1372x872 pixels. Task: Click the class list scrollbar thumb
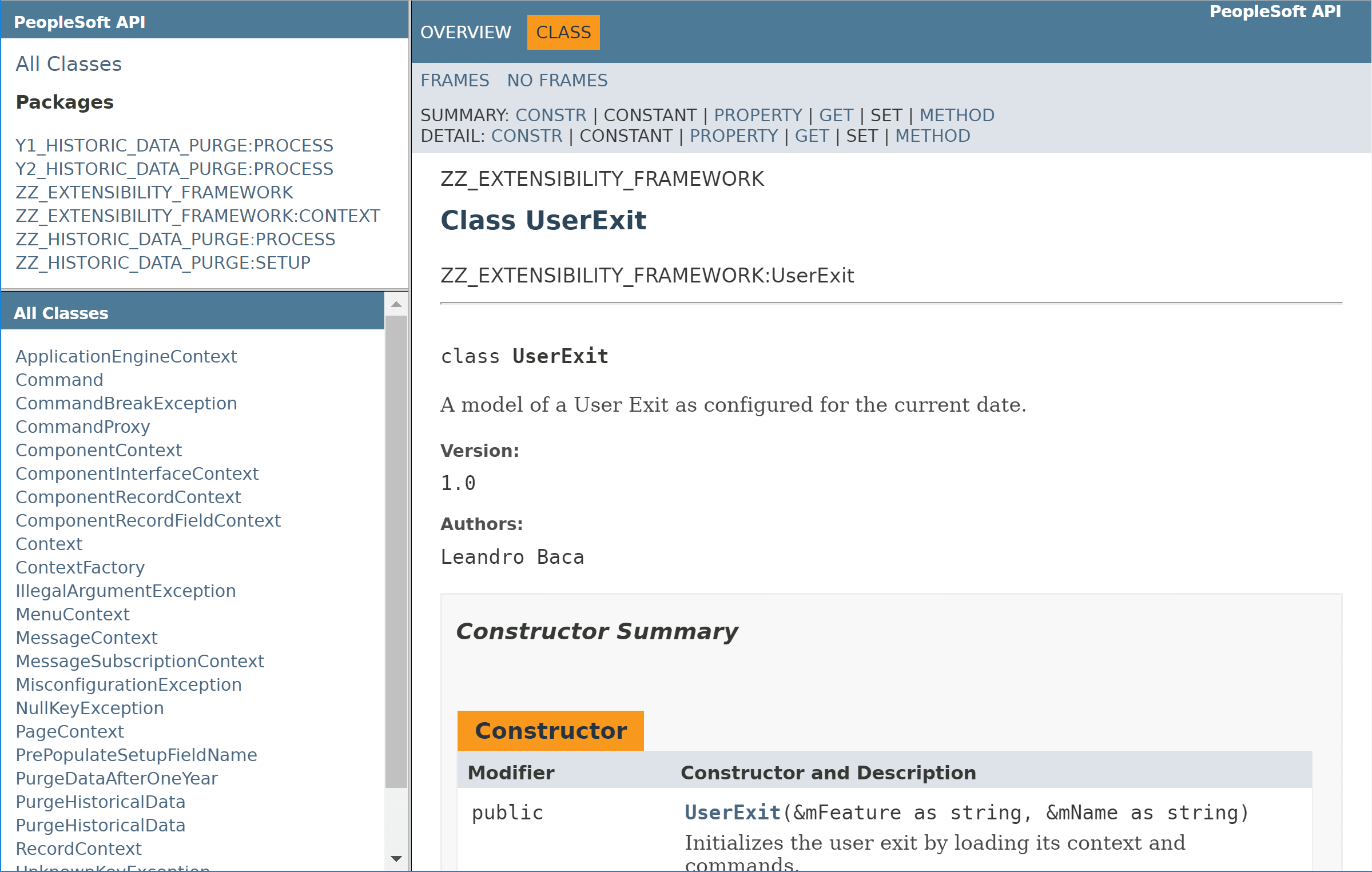pyautogui.click(x=396, y=552)
